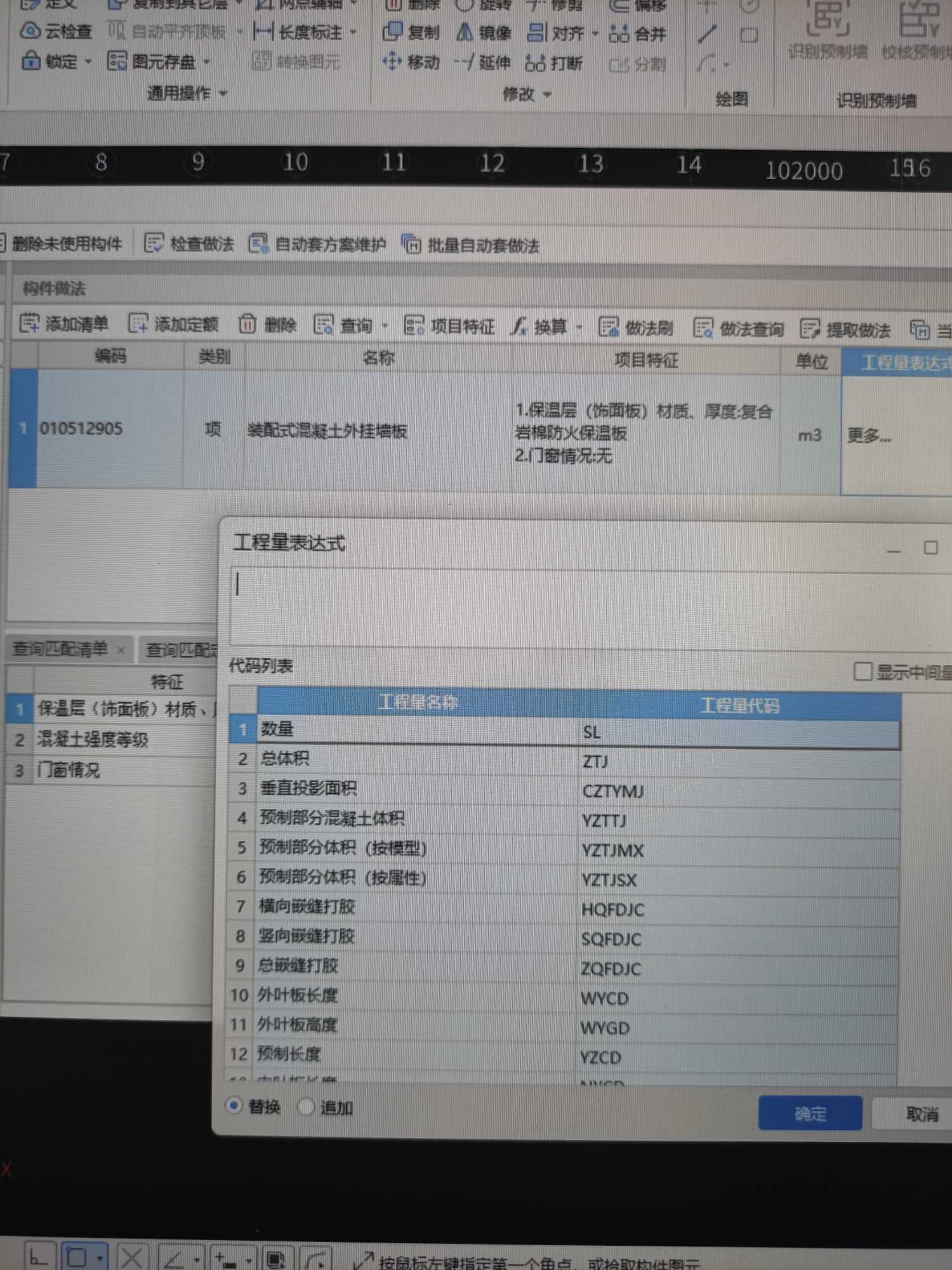The image size is (952, 1270).
Task: Select 总嵌缝打胶 row
Action: pos(563,966)
